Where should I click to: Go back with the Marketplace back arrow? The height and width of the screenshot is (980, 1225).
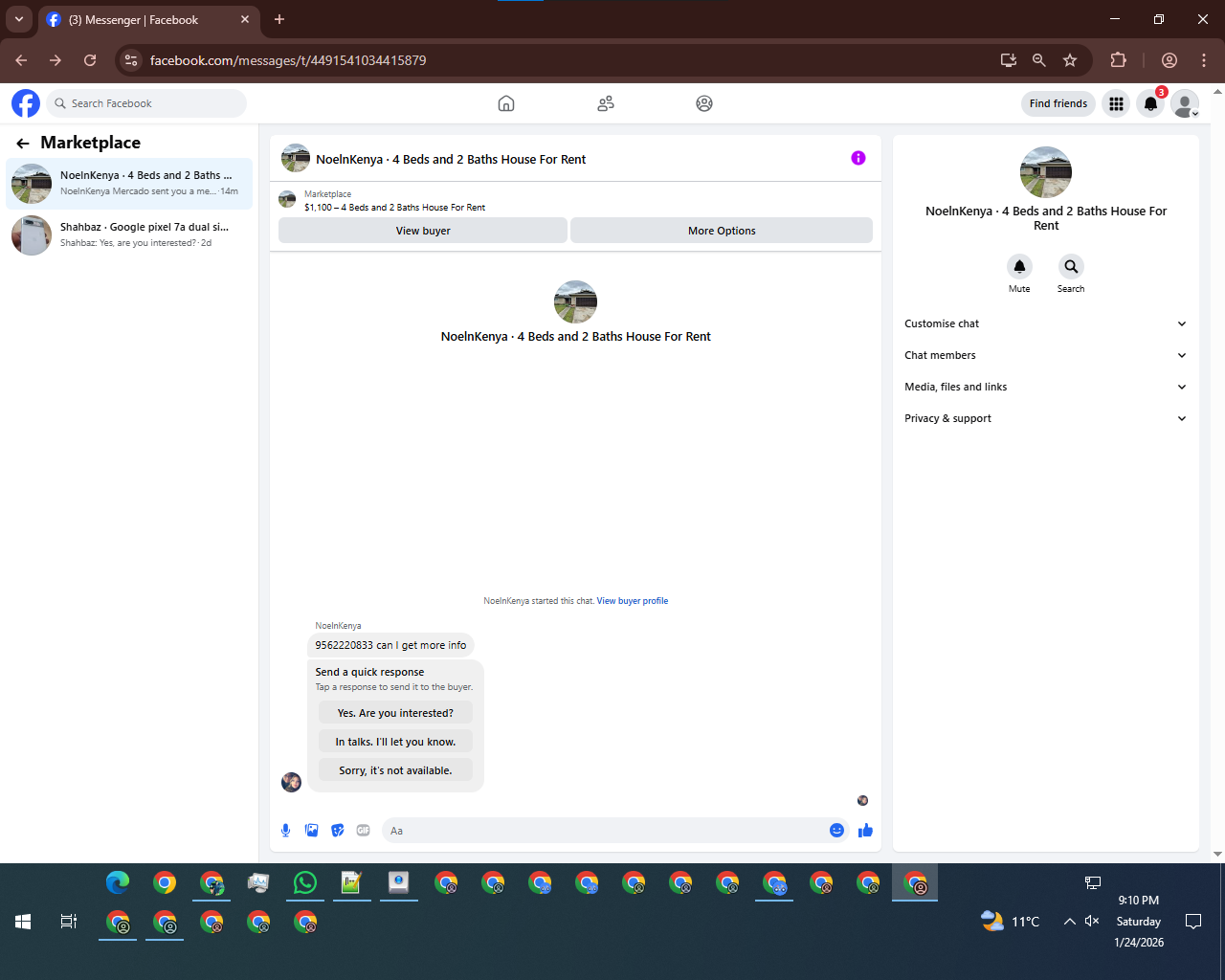[x=23, y=143]
